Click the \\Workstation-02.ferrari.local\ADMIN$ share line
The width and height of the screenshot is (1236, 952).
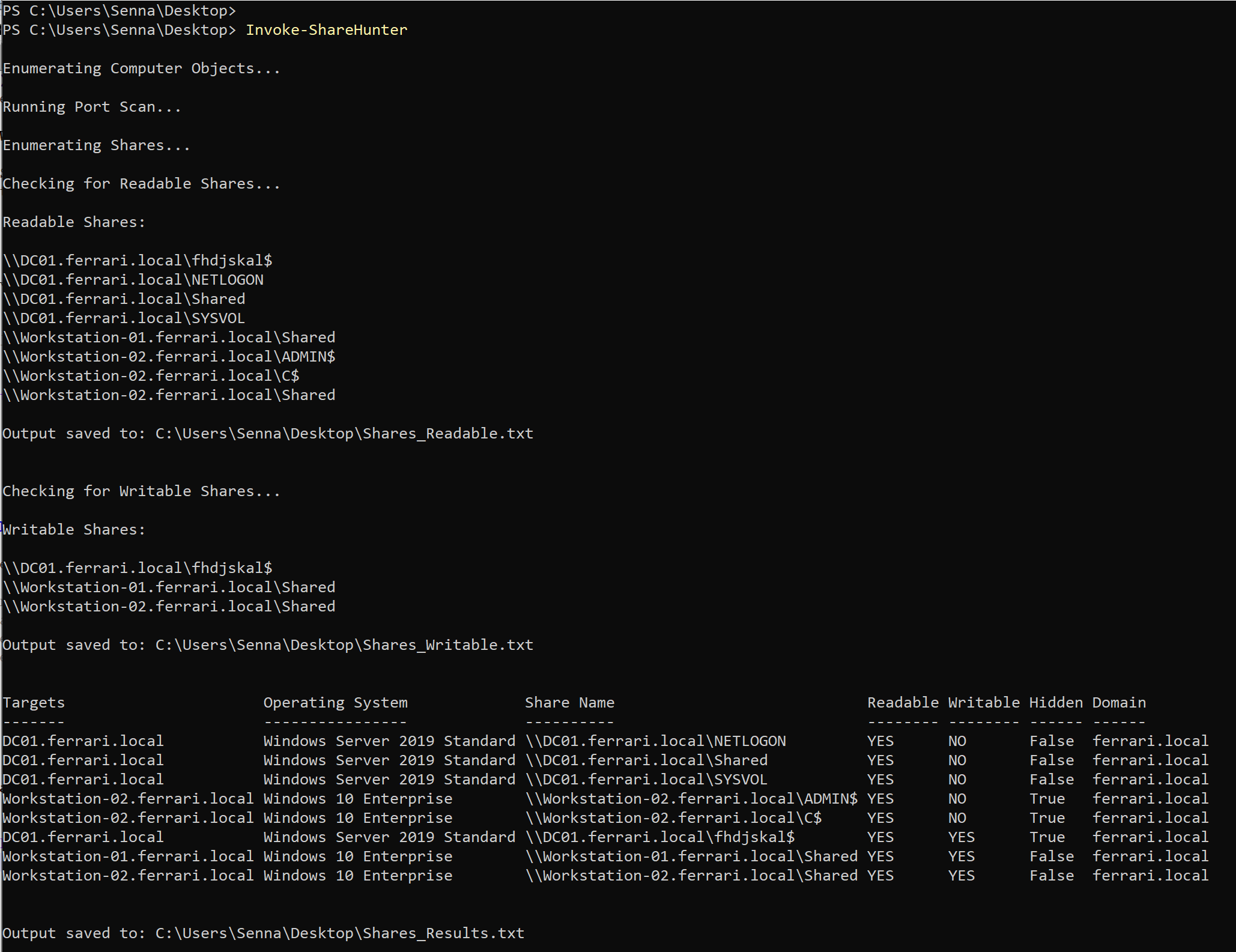(x=169, y=356)
